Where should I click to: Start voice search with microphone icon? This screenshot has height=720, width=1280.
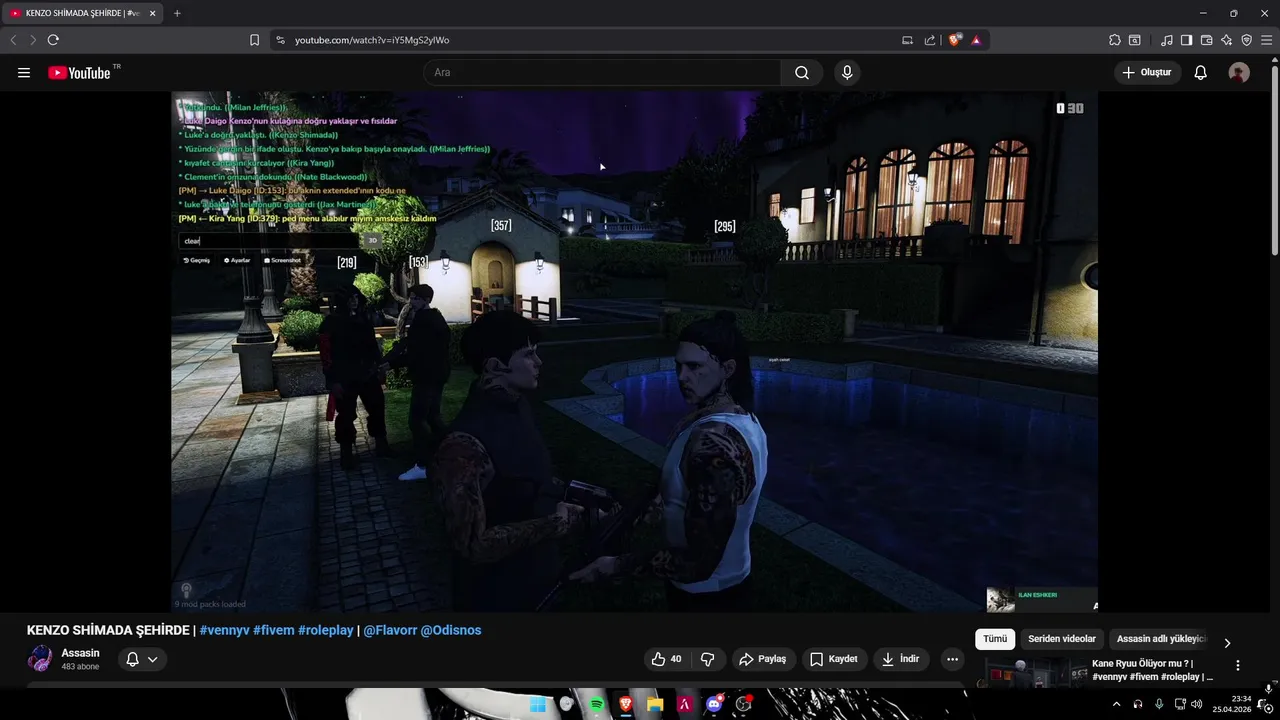coord(847,73)
